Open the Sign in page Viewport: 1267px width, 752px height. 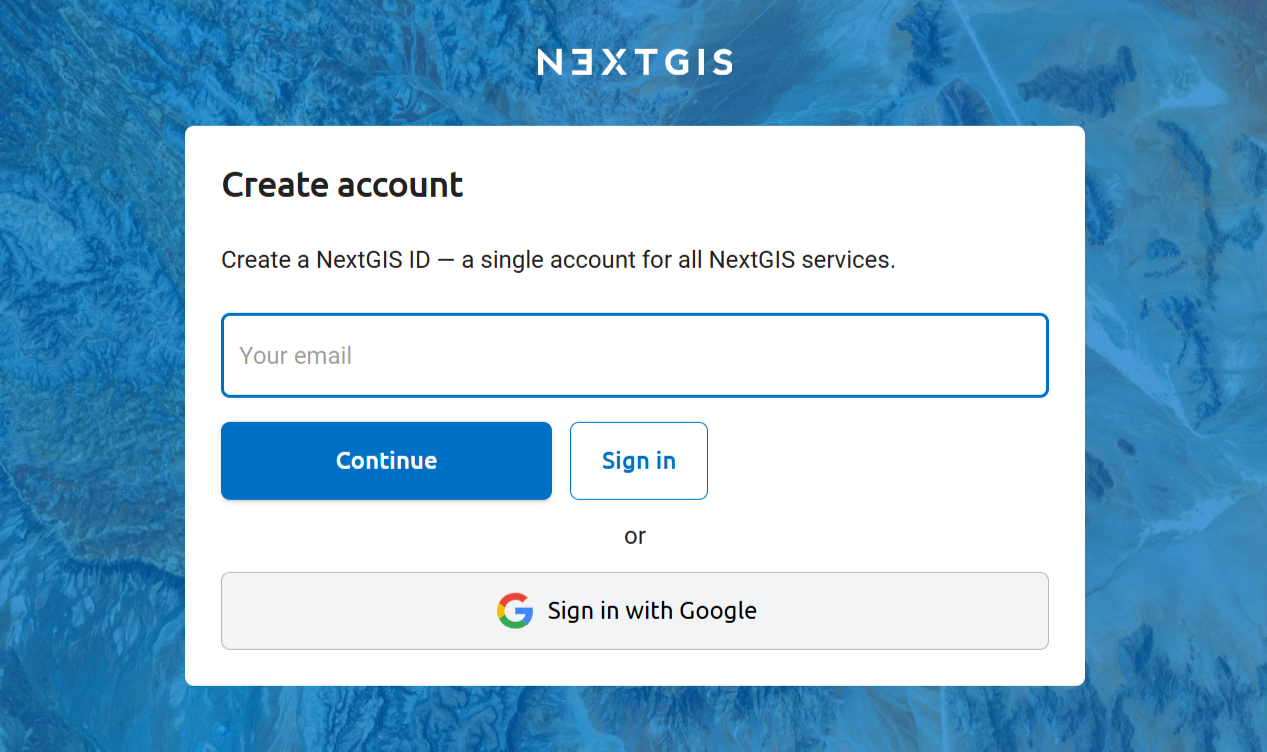[639, 460]
